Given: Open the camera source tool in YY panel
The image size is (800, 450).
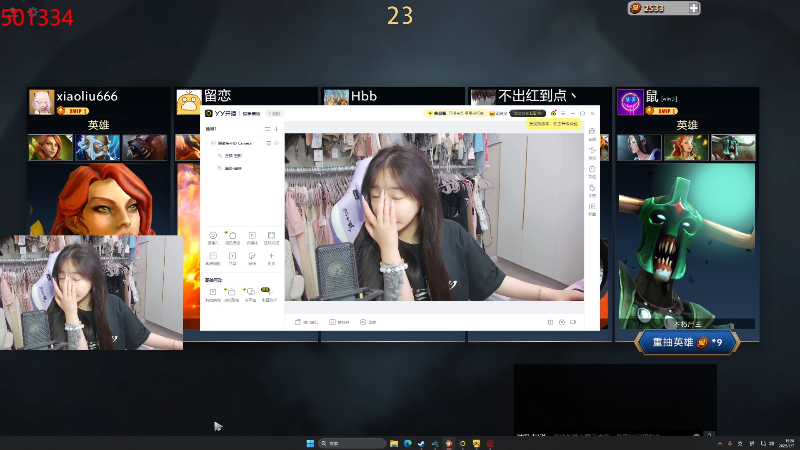Looking at the screenshot, I should tap(213, 237).
